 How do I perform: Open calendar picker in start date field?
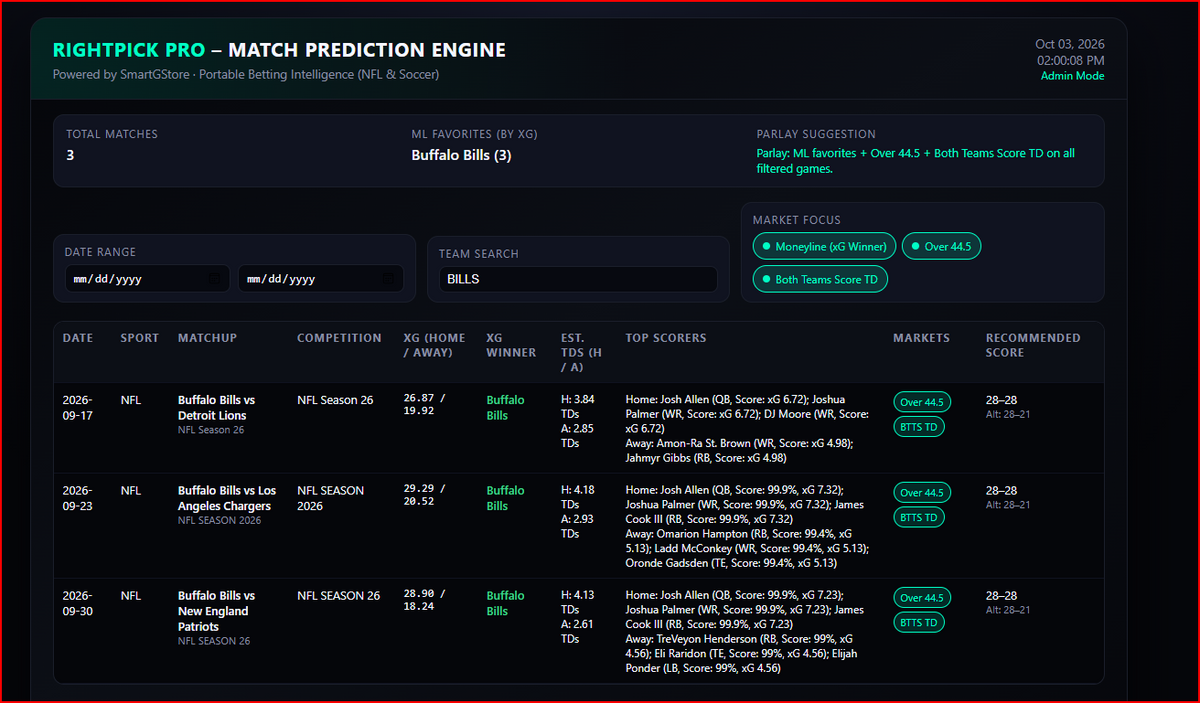[x=213, y=279]
